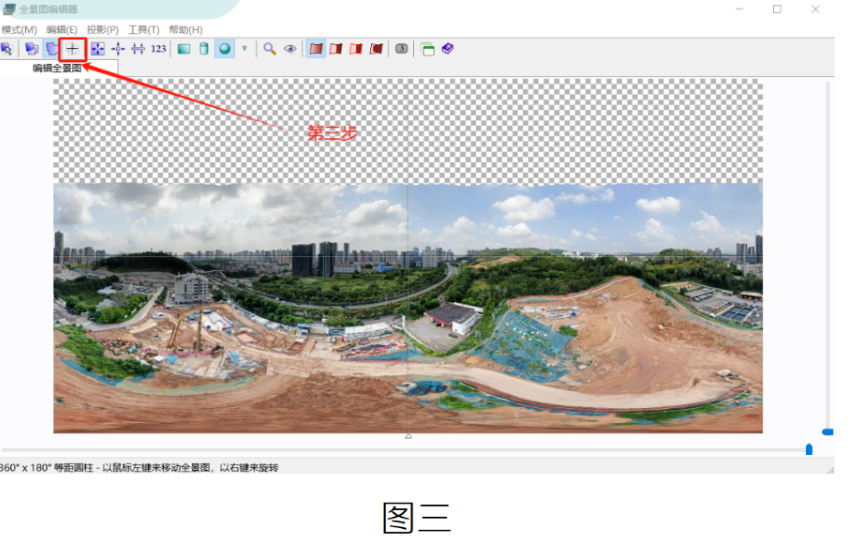Click the green show main window icon
Viewport: 866px width, 554px height.
click(x=427, y=49)
